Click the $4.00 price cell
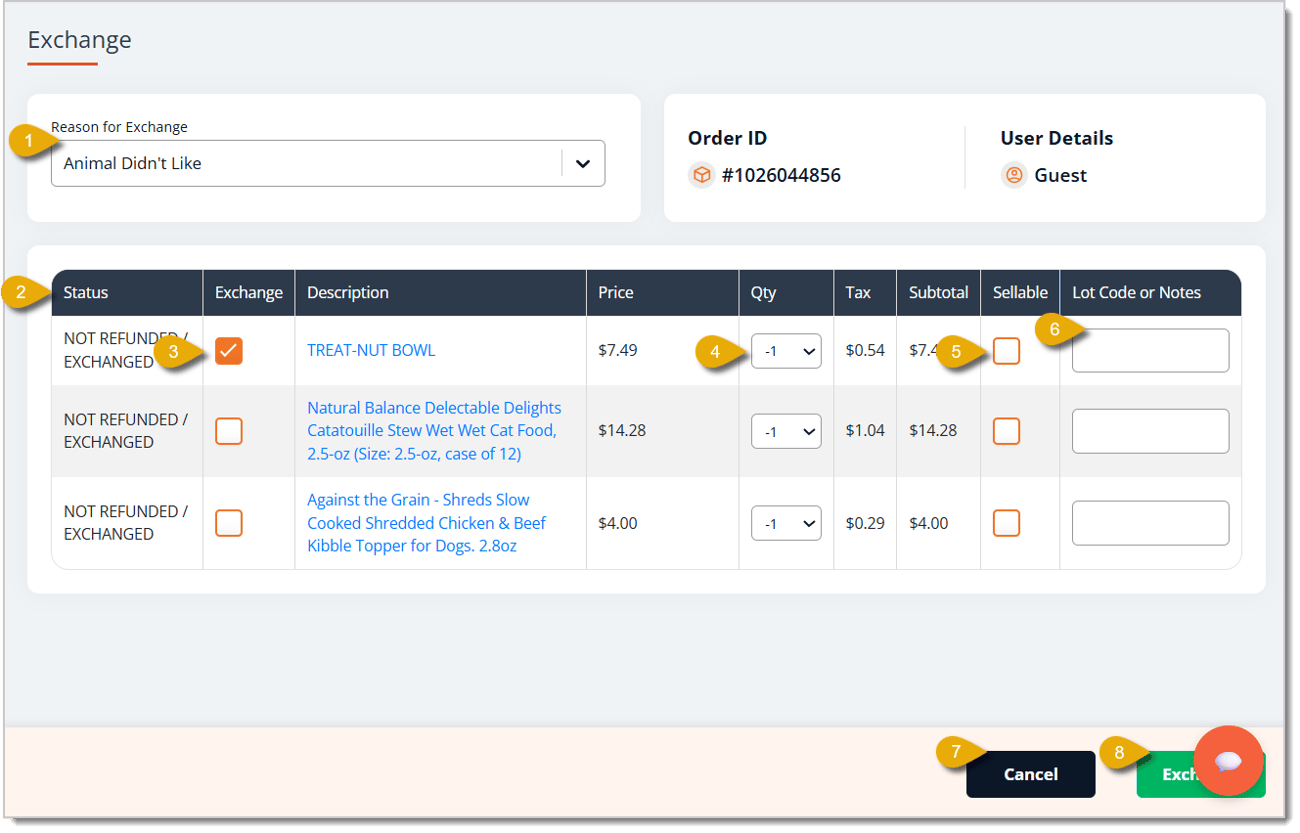The height and width of the screenshot is (833, 1300). click(618, 523)
